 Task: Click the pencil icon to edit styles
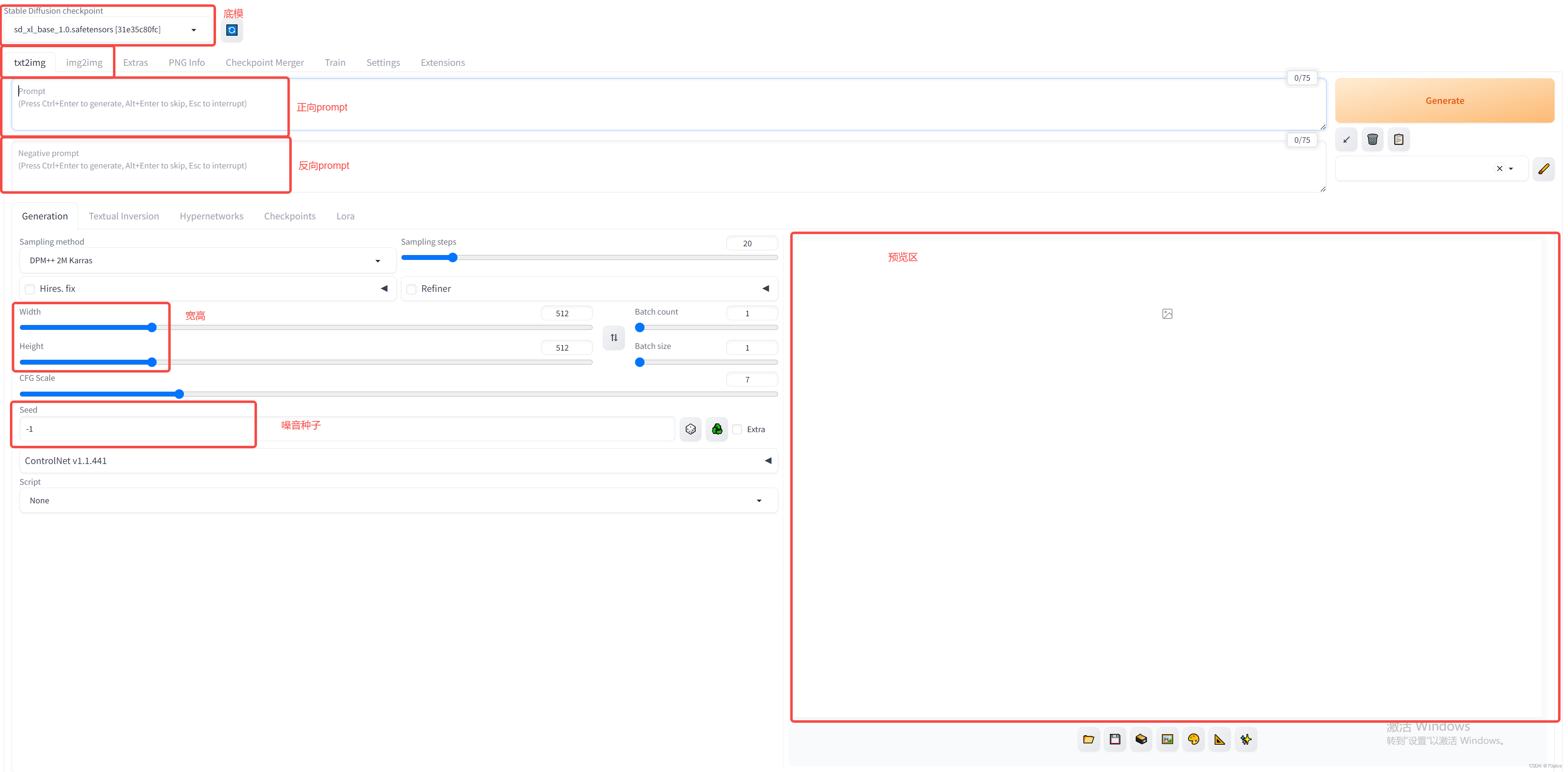1544,168
